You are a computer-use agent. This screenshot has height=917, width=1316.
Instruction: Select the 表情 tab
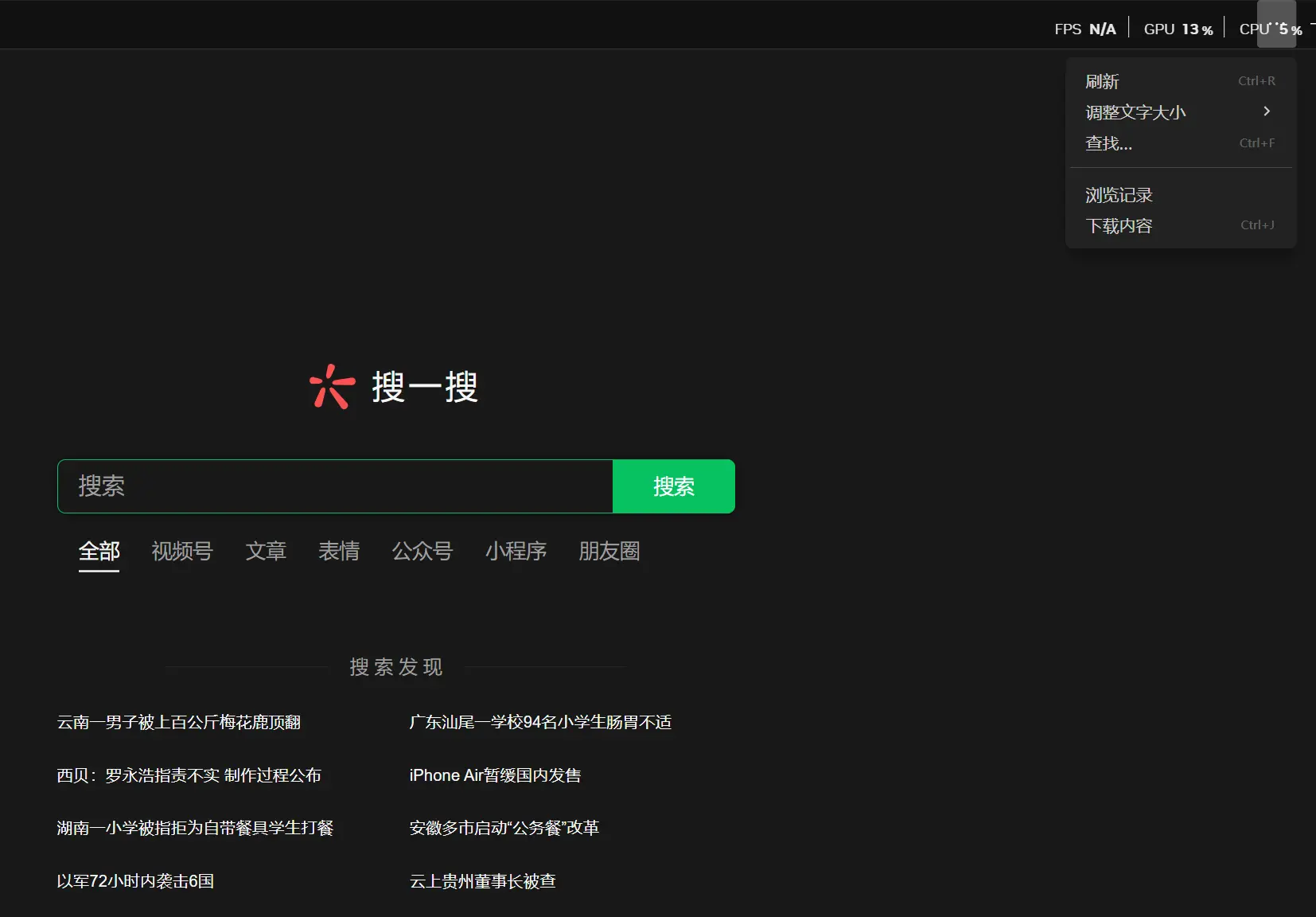[x=339, y=551]
